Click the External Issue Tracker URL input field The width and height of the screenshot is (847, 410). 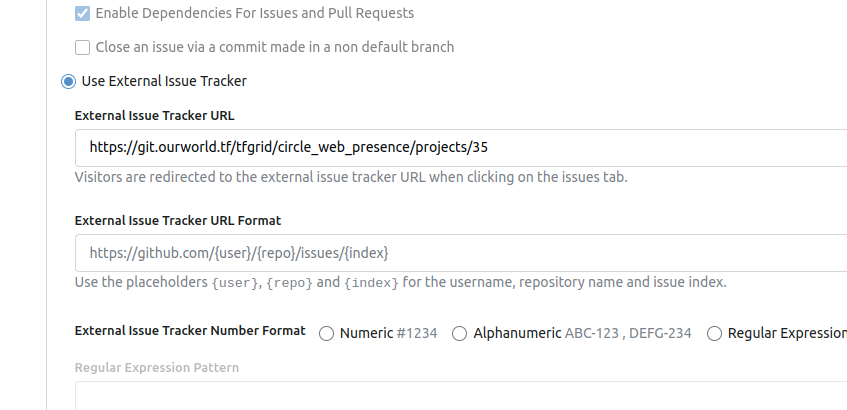460,147
